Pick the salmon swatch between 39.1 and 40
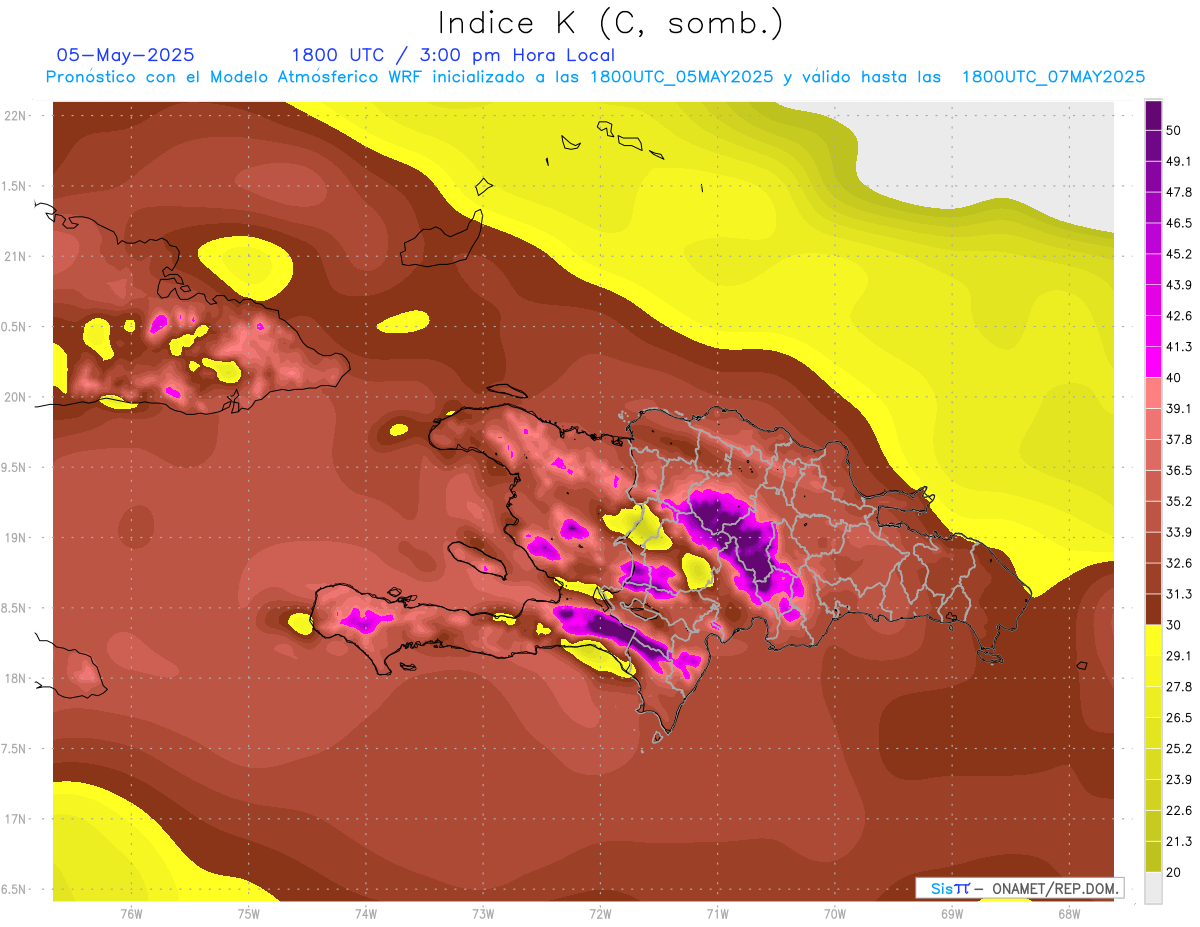Image resolution: width=1200 pixels, height=927 pixels. pyautogui.click(x=1153, y=394)
